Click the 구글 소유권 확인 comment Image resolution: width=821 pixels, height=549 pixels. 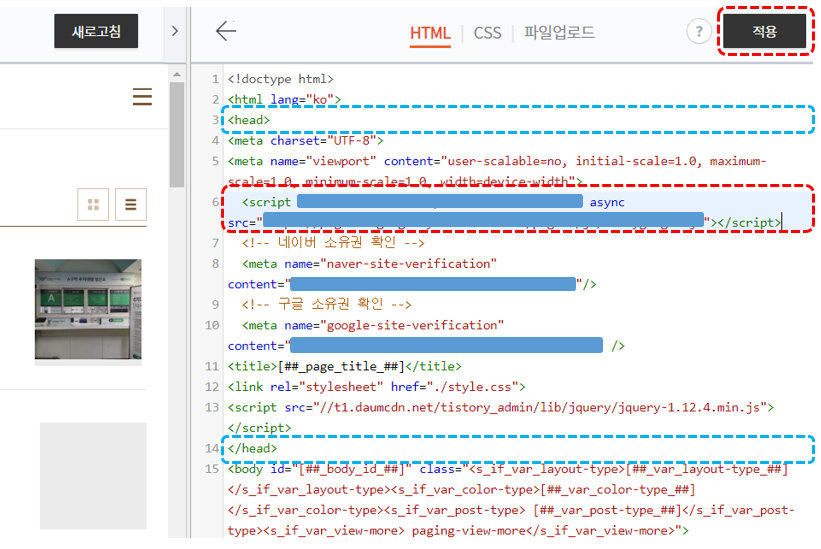[327, 304]
